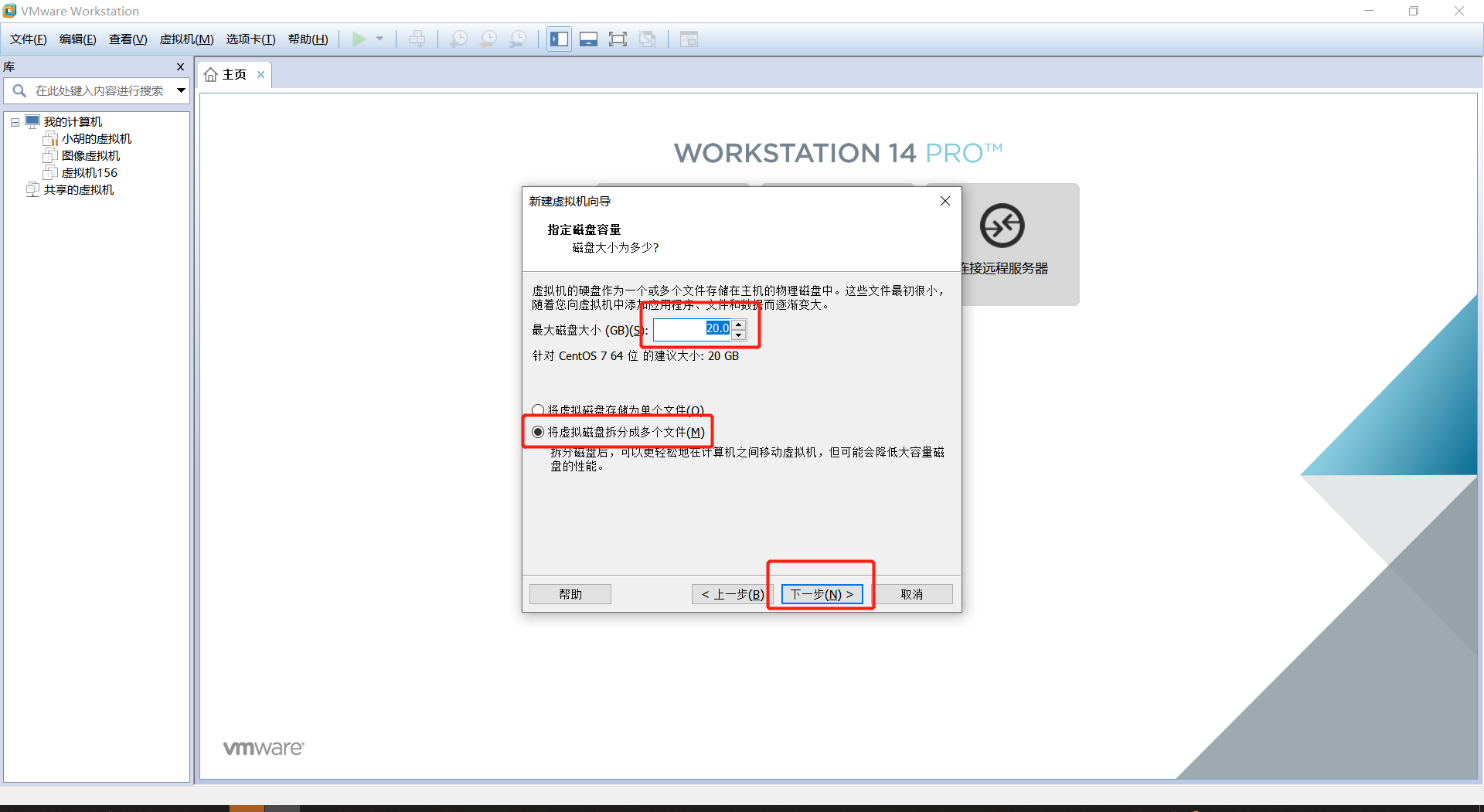The height and width of the screenshot is (812, 1484).
Task: Select 图像虚拟机 in the library
Action: (x=91, y=156)
